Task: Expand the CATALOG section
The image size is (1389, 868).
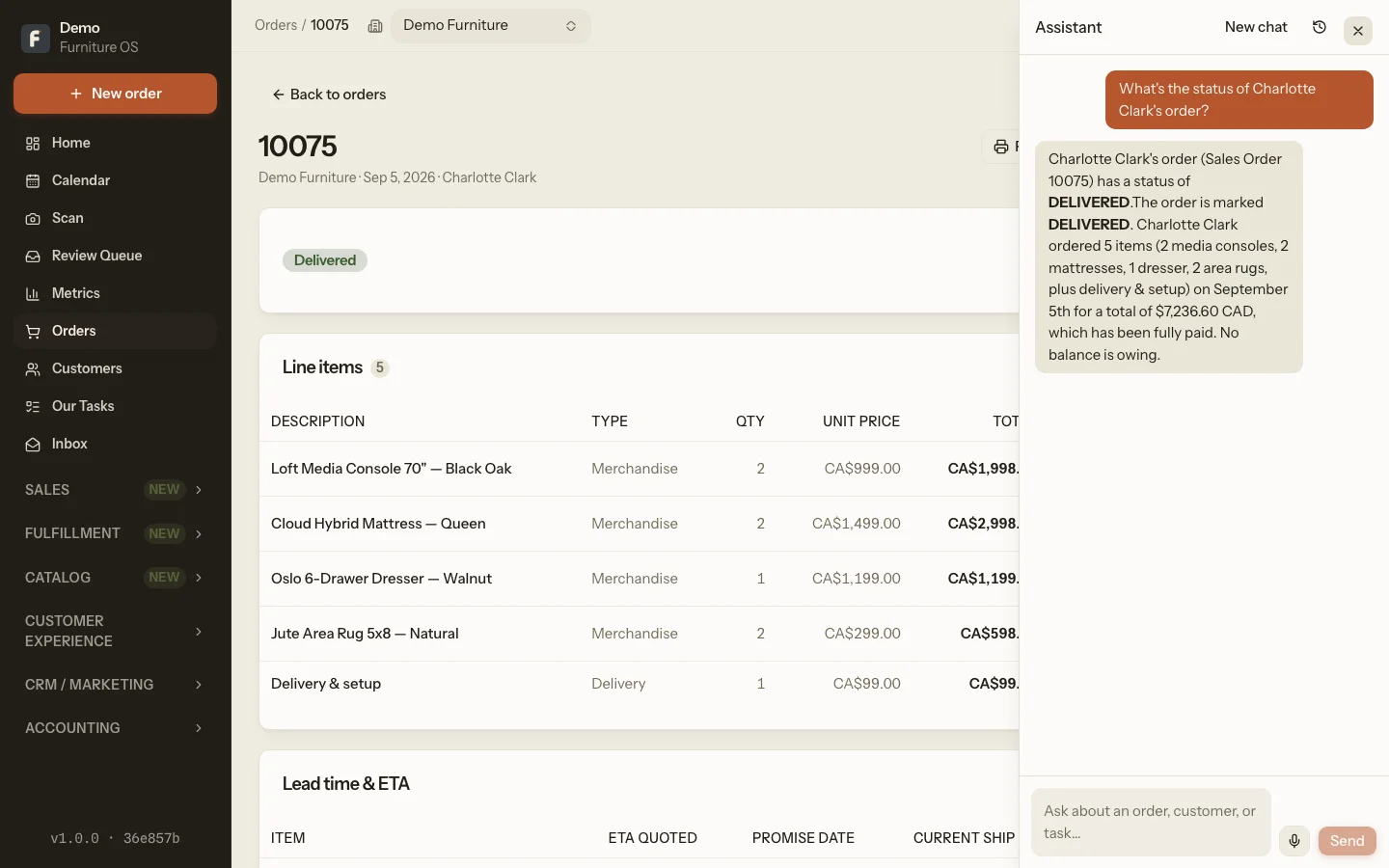Action: 115,578
